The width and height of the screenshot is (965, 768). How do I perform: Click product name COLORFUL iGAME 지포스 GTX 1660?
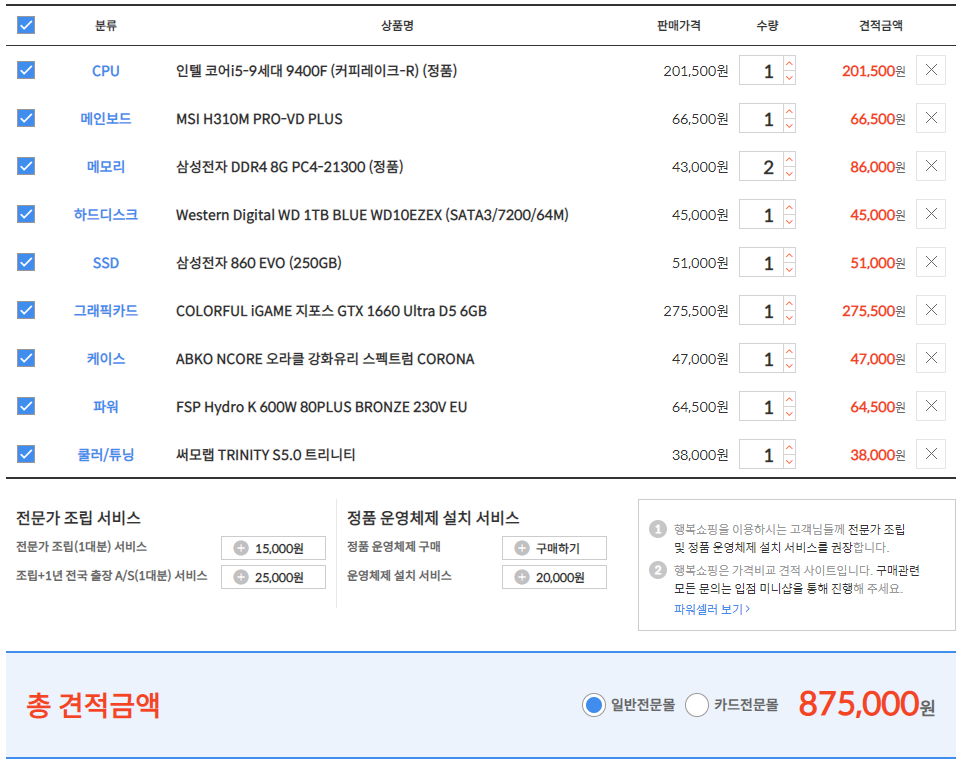tap(331, 311)
